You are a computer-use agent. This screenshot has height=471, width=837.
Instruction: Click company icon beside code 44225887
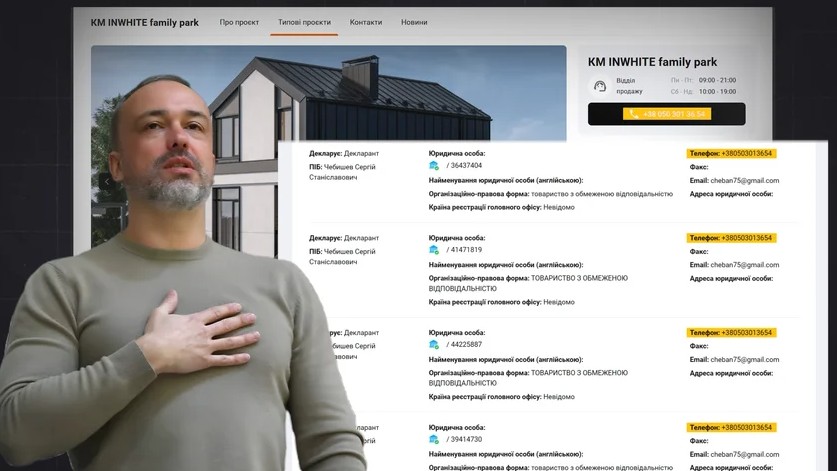434,344
